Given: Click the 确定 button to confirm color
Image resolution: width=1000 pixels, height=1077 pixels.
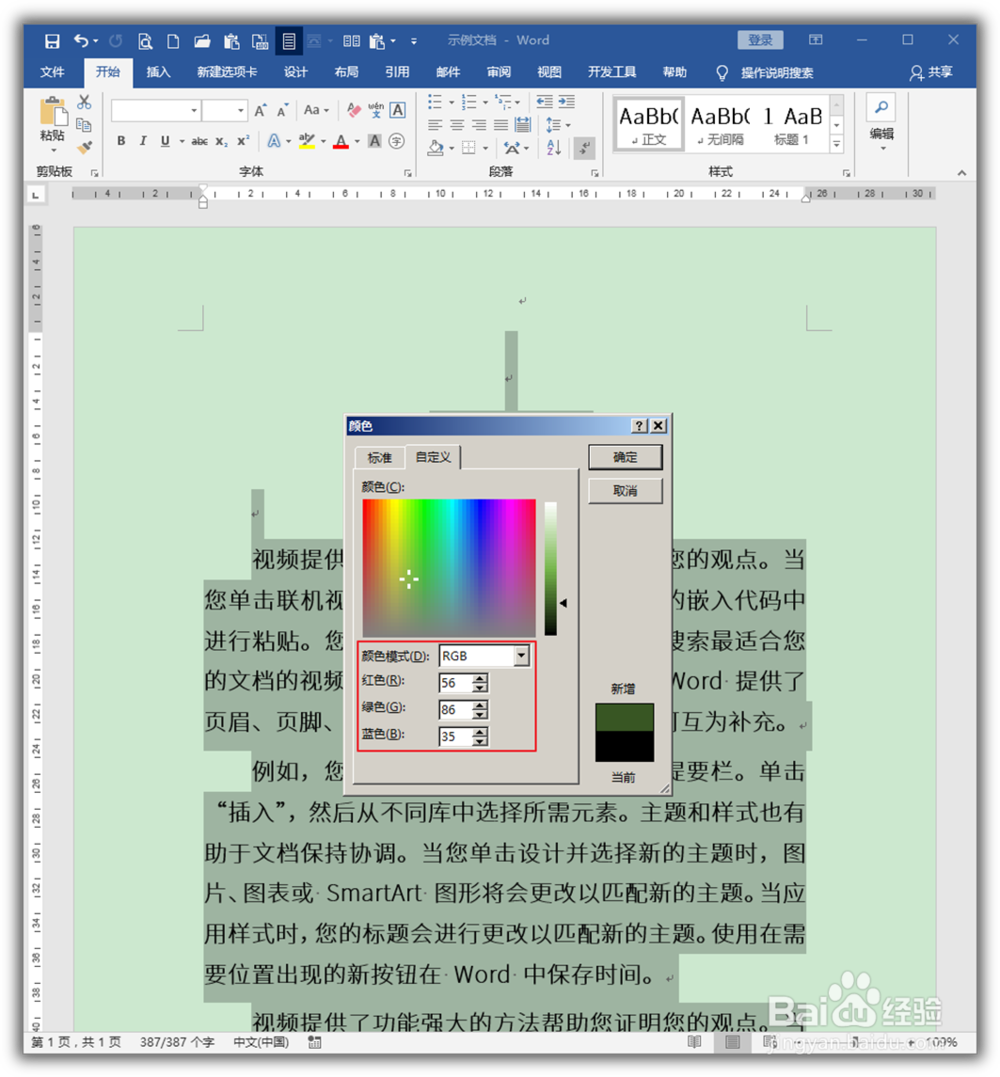Looking at the screenshot, I should [x=625, y=456].
